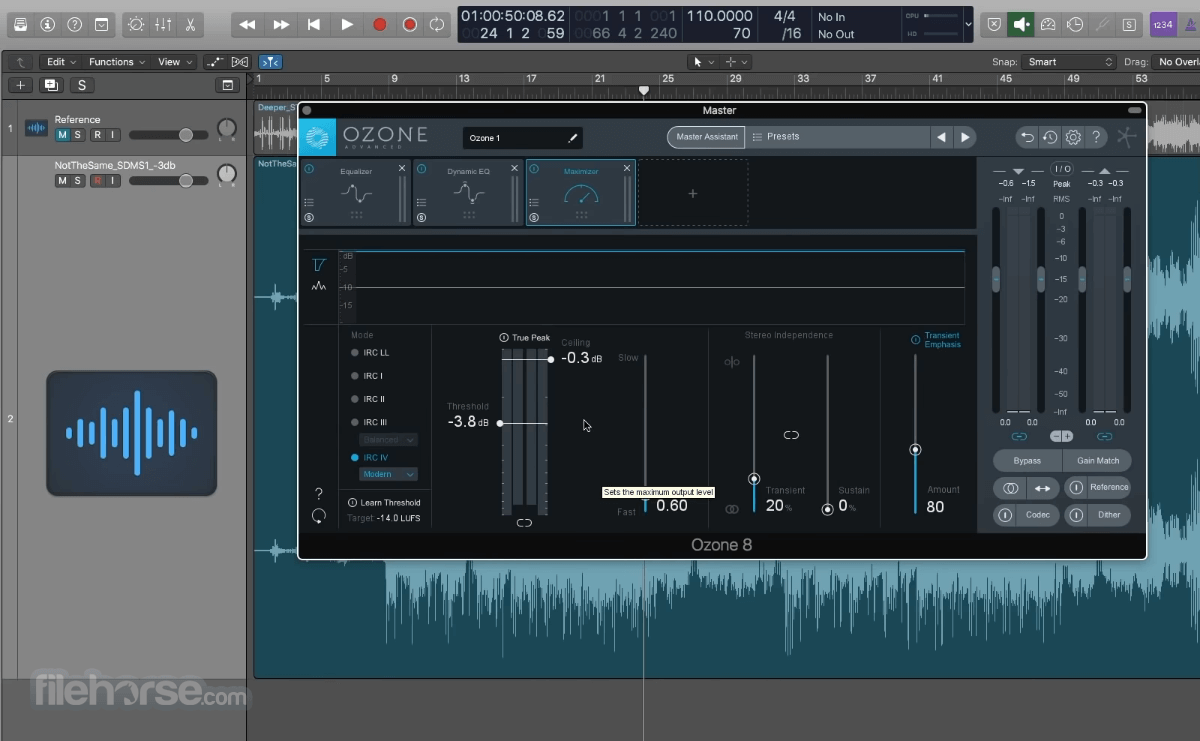Expand the LCD display options arrow
Screen dimensions: 1200x741
(x=967, y=24)
